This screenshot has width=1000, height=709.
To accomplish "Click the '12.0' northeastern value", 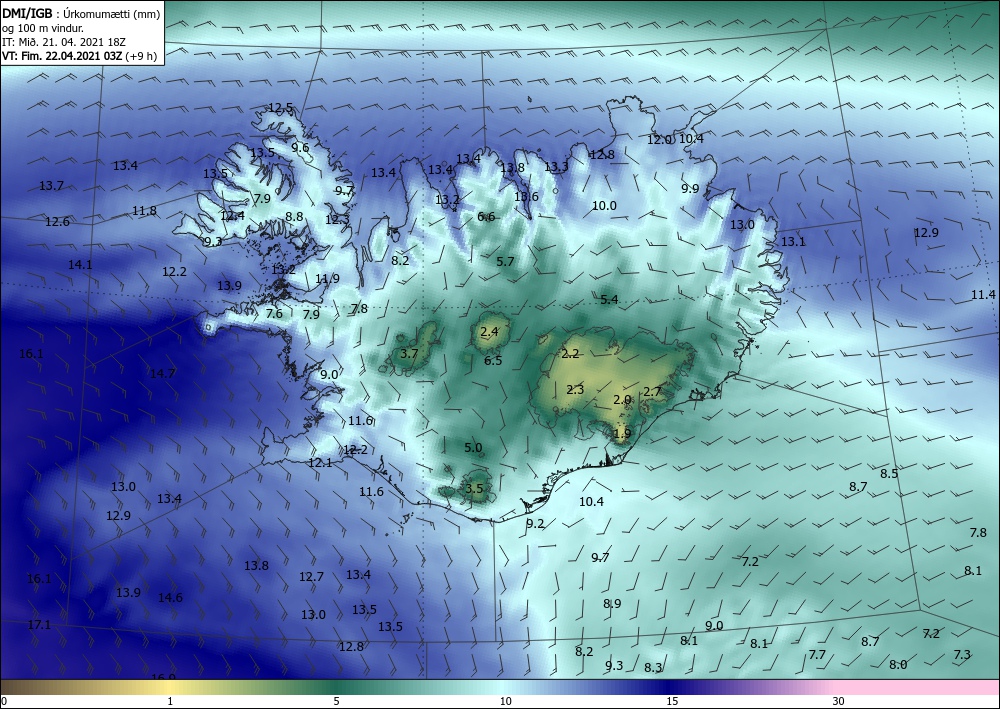I will 659,139.
